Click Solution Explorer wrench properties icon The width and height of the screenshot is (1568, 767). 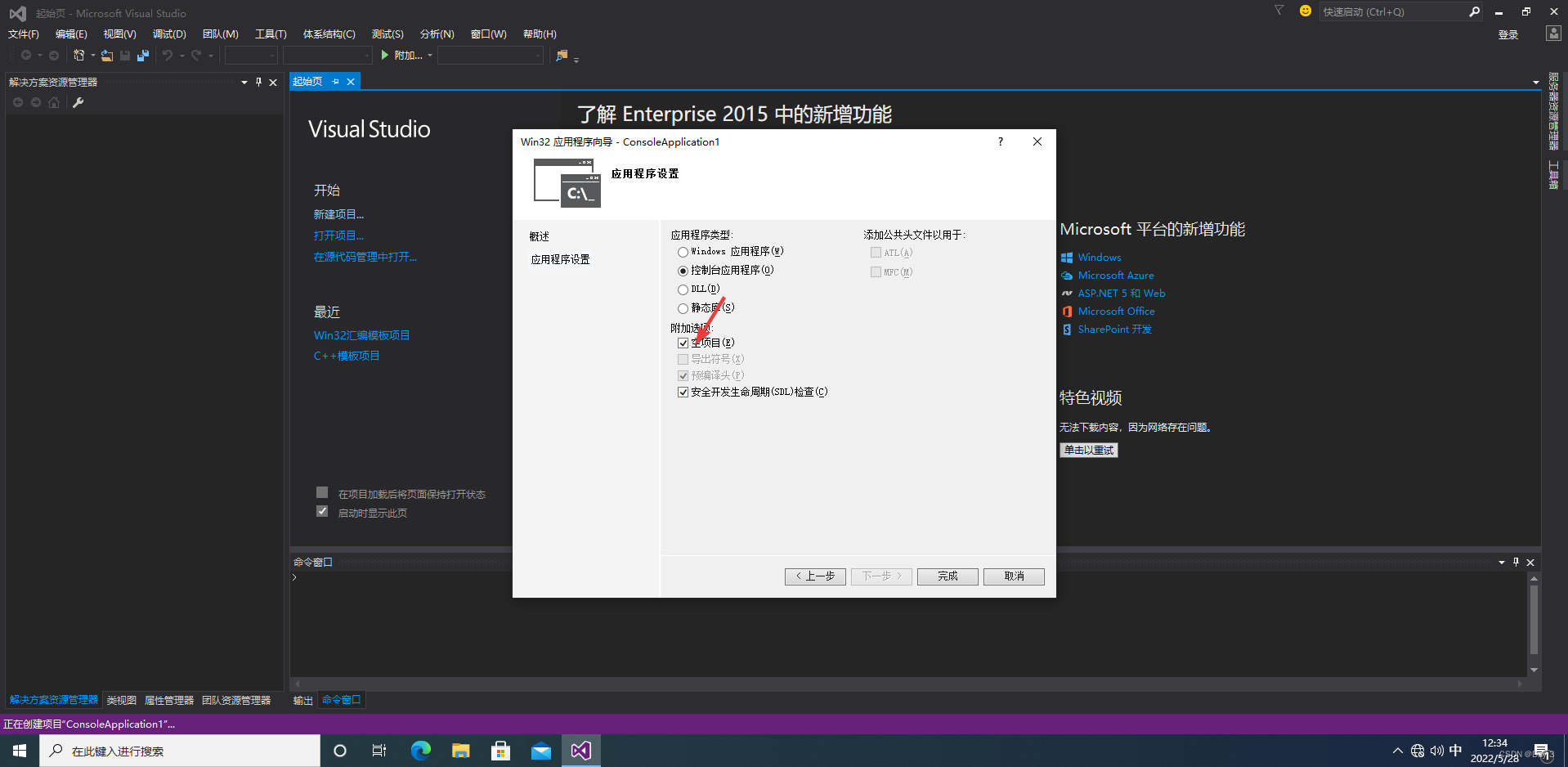(78, 102)
